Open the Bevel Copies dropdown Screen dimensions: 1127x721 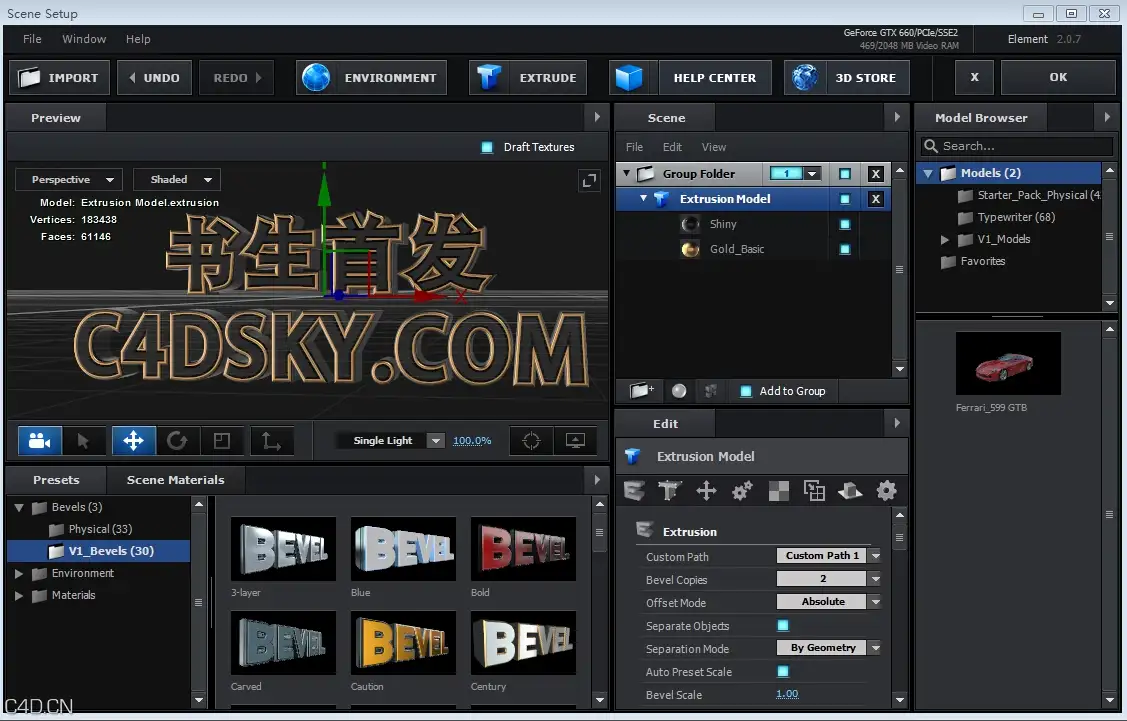point(829,579)
